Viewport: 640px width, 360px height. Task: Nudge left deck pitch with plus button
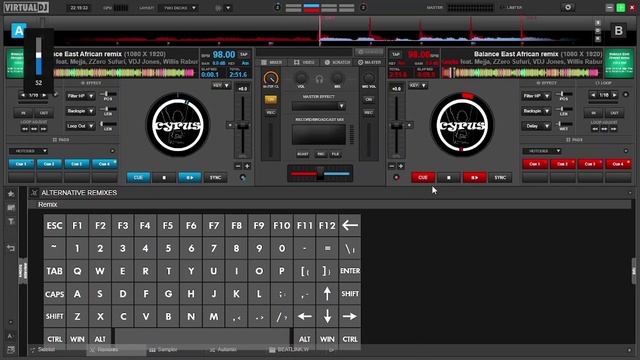[247, 166]
